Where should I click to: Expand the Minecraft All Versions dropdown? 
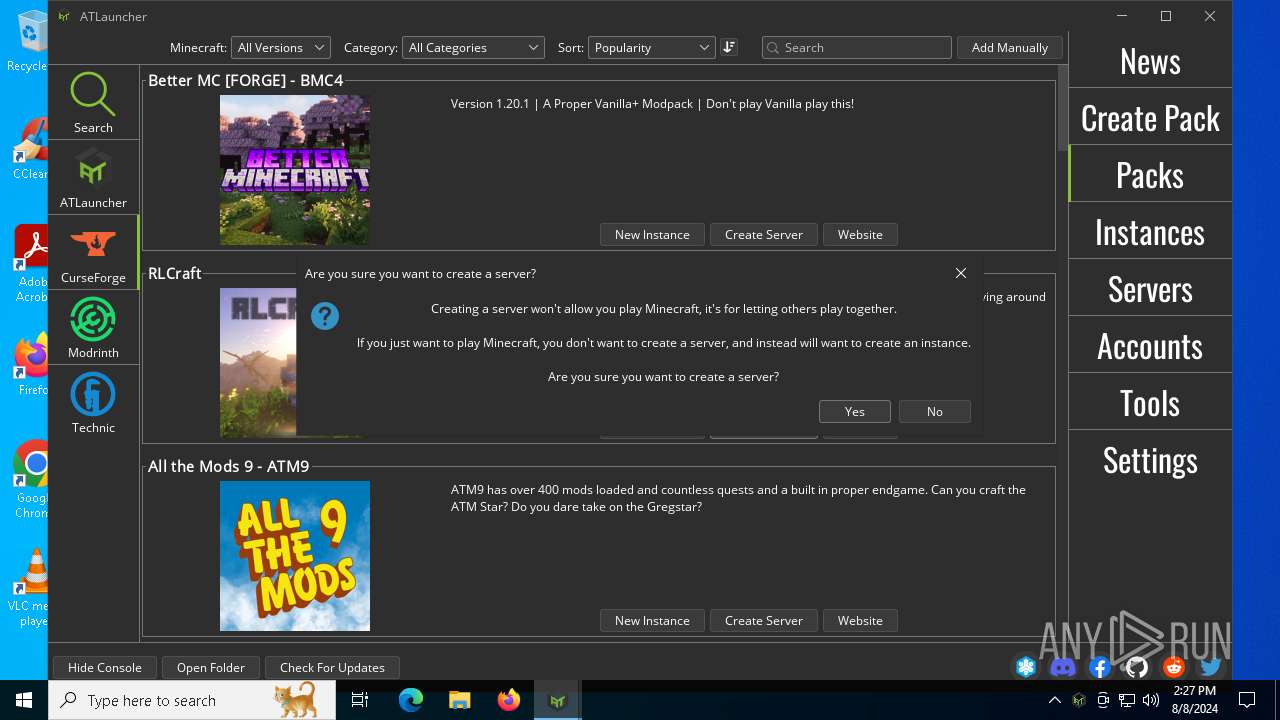click(x=280, y=47)
